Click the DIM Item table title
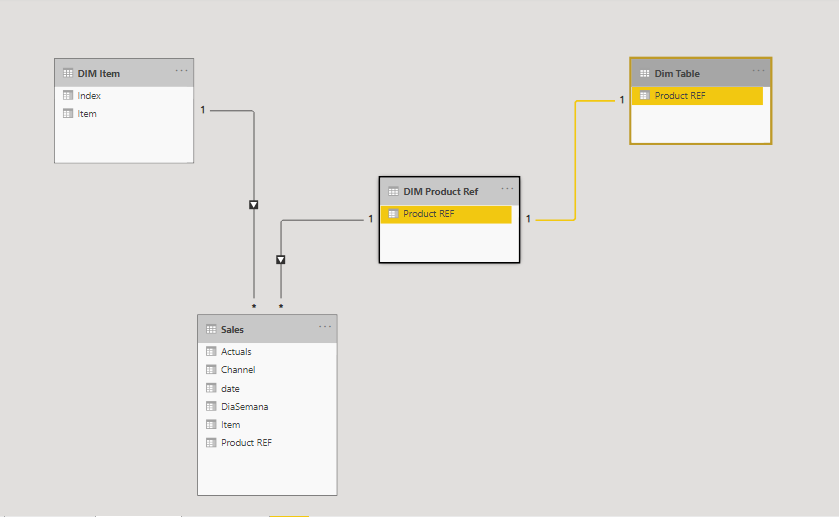 (x=99, y=73)
